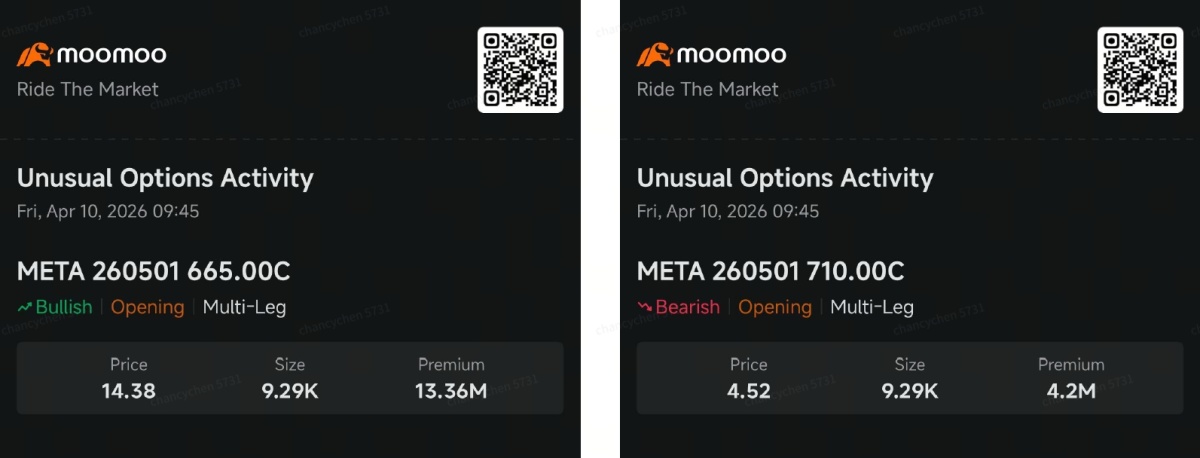Click Unusual Options Activity heading above 710.00C
Screen dimensions: 1200x458
(x=785, y=178)
